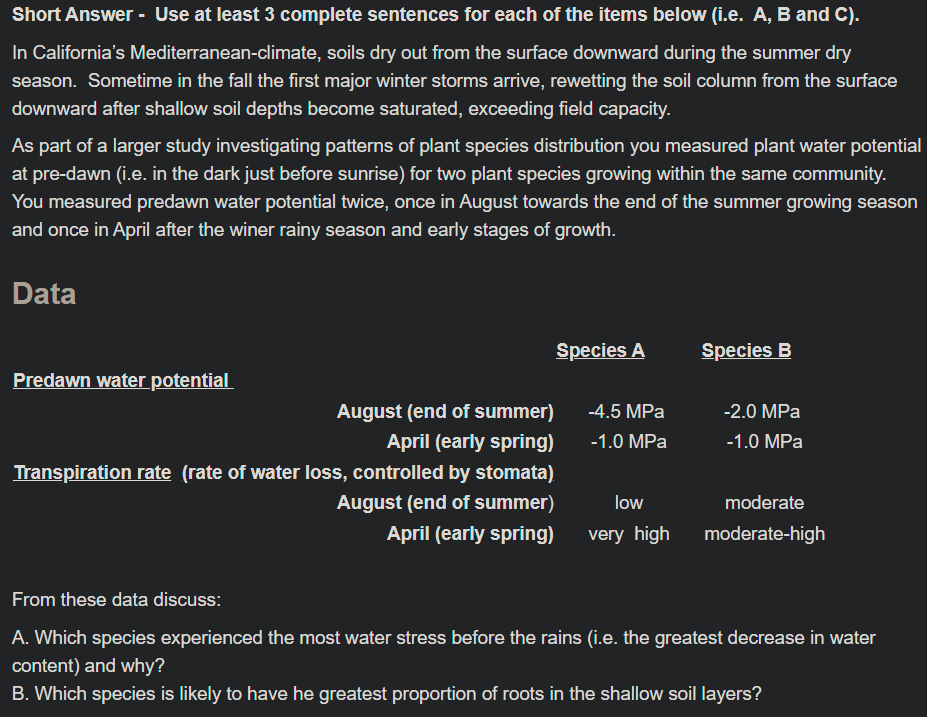Image resolution: width=927 pixels, height=717 pixels.
Task: Click Species A transpiration value "low"
Action: point(628,503)
